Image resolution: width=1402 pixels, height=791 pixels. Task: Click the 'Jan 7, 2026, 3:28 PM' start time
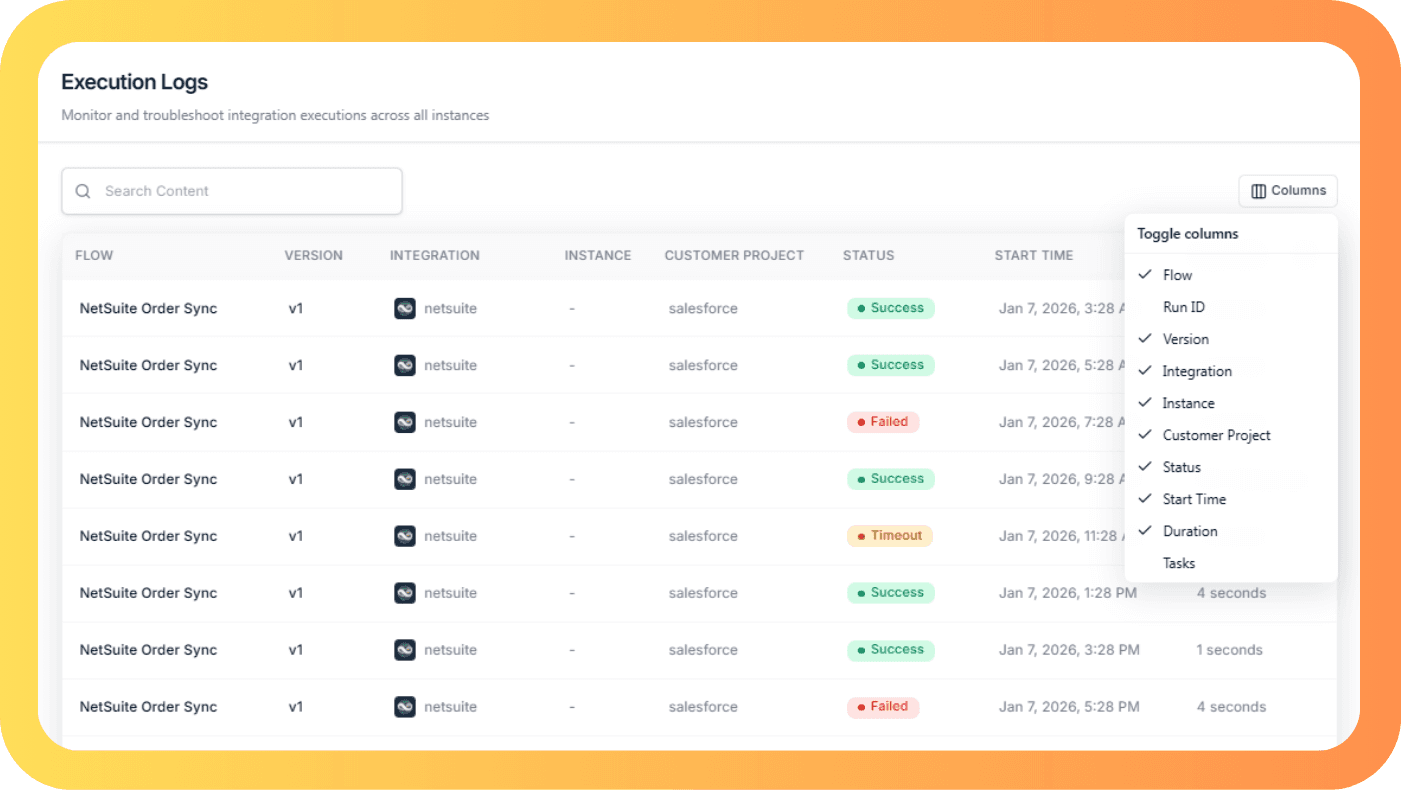[x=1069, y=650]
